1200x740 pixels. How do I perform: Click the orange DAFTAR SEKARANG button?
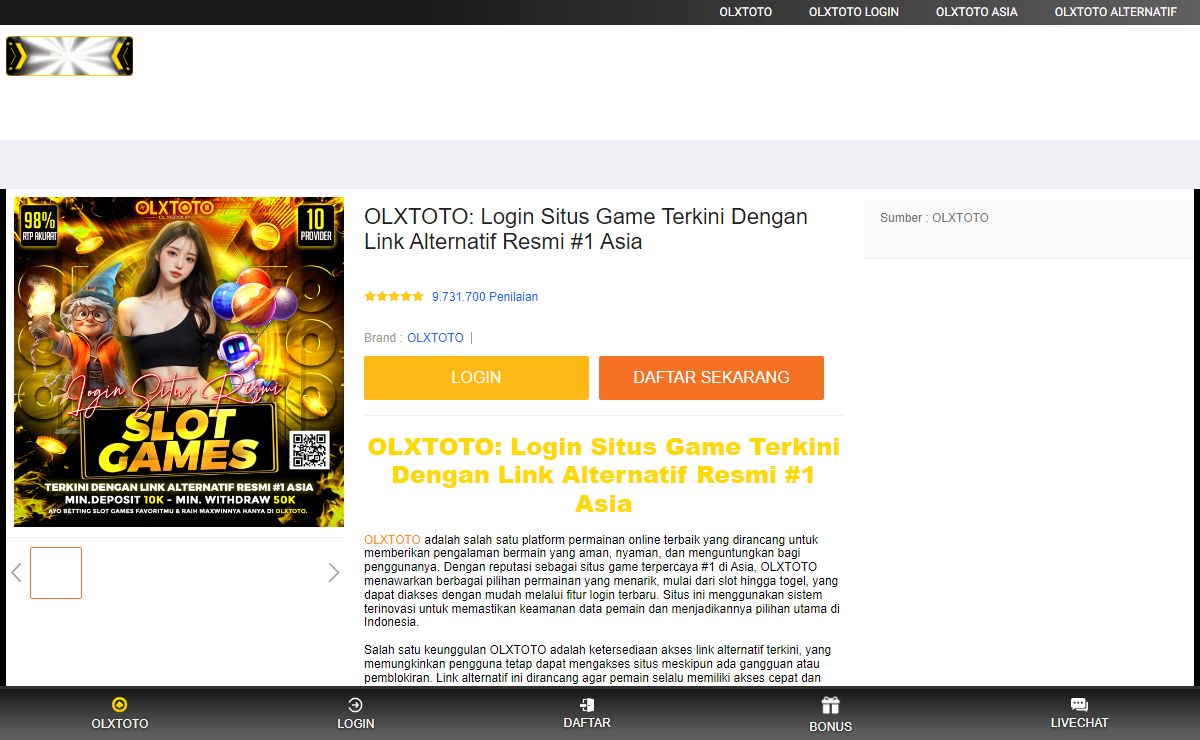(x=711, y=378)
